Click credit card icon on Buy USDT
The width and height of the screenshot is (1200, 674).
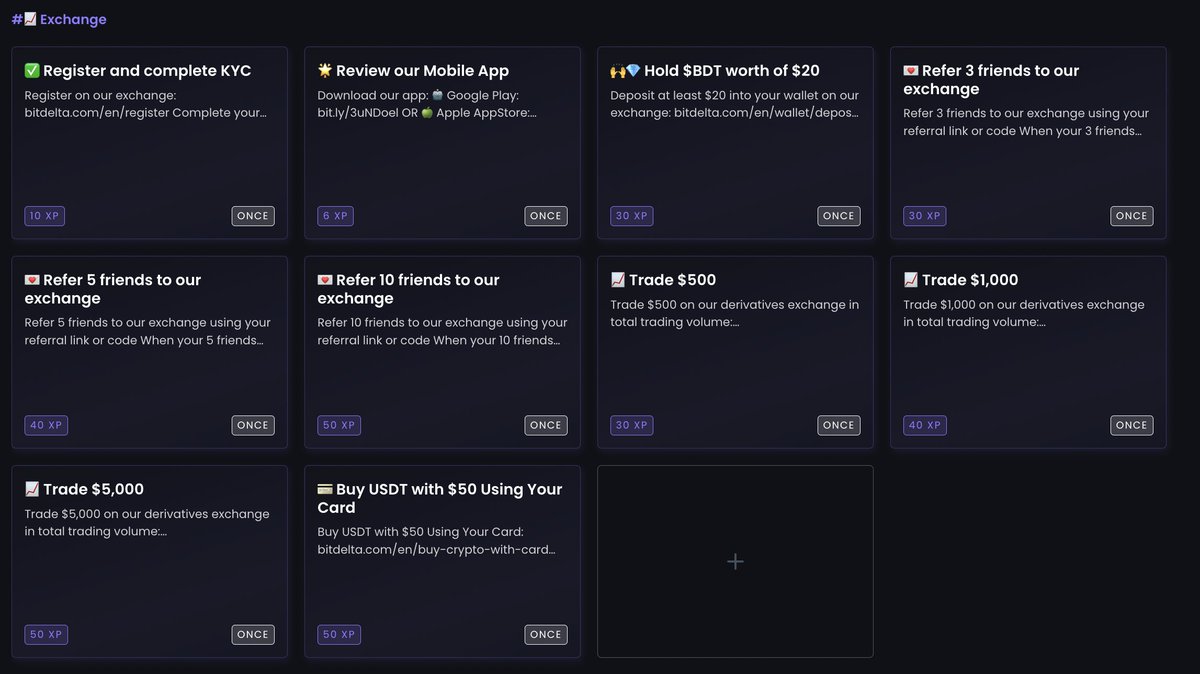tap(325, 490)
